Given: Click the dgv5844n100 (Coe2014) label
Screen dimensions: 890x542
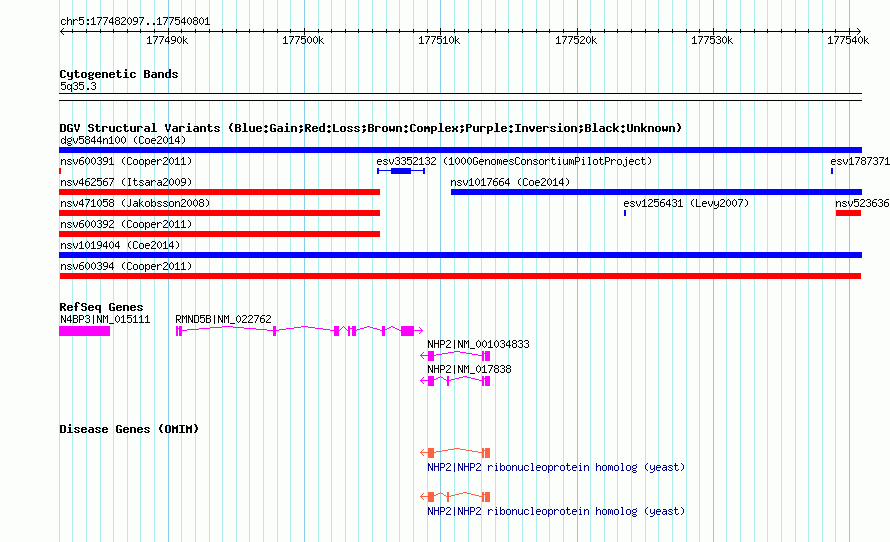Looking at the screenshot, I should (x=123, y=140).
